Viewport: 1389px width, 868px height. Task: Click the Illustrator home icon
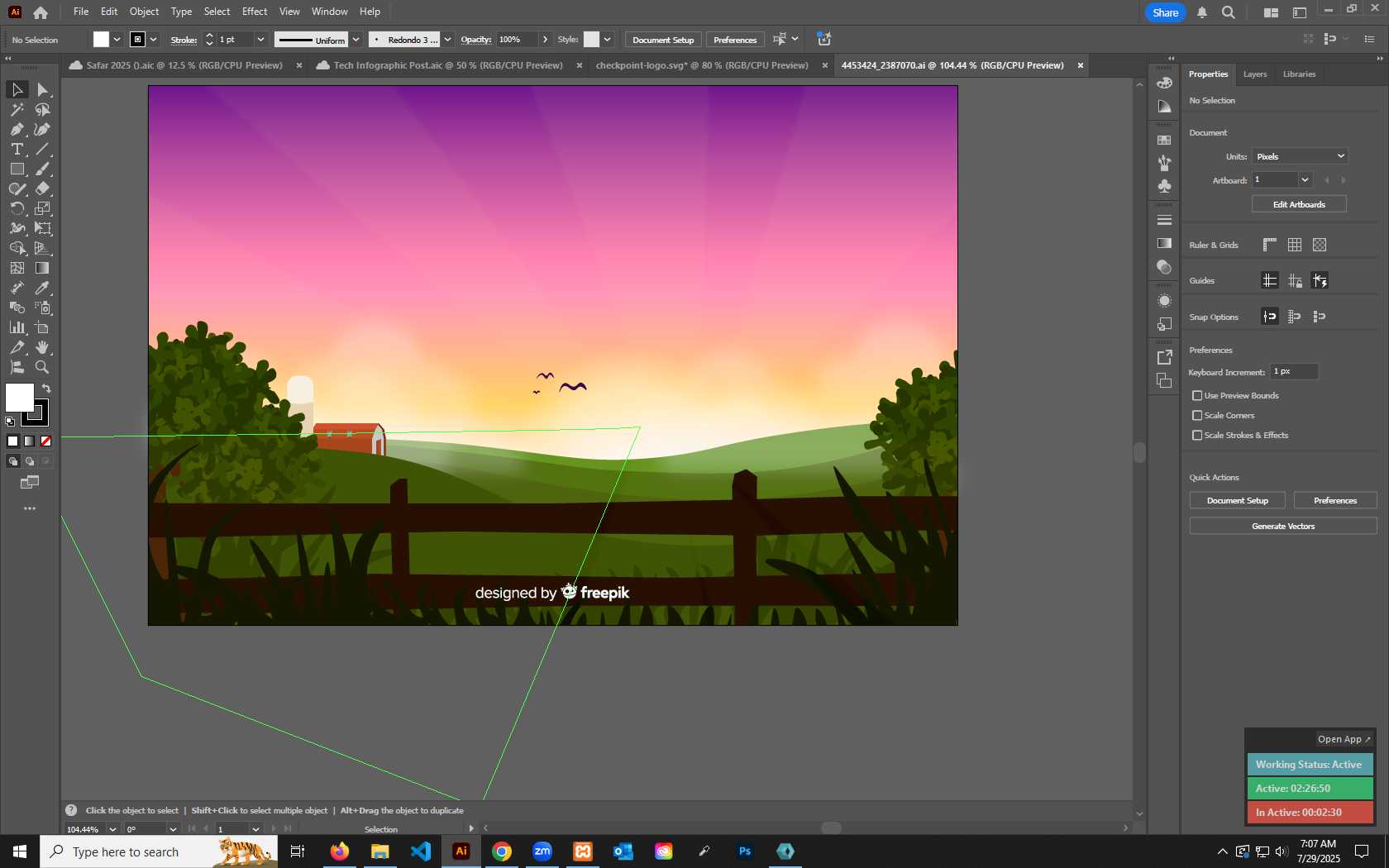pos(41,12)
